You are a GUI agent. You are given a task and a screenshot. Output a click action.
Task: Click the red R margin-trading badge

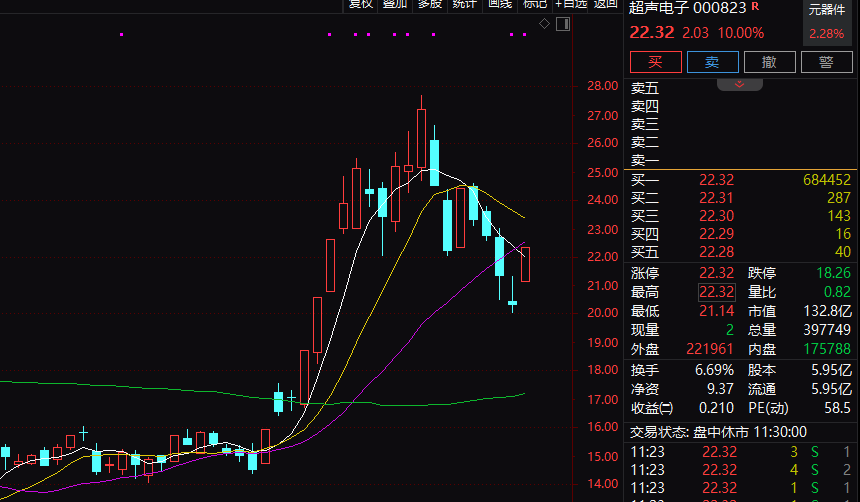pos(755,6)
